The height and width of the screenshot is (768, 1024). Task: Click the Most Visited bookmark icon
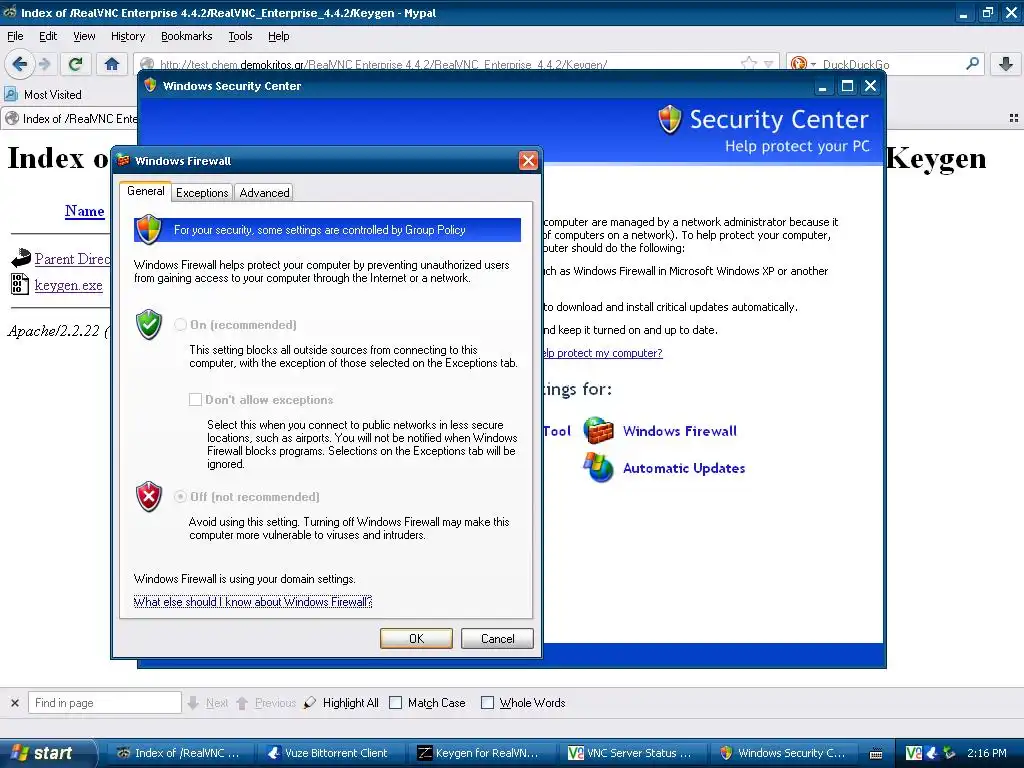[11, 94]
